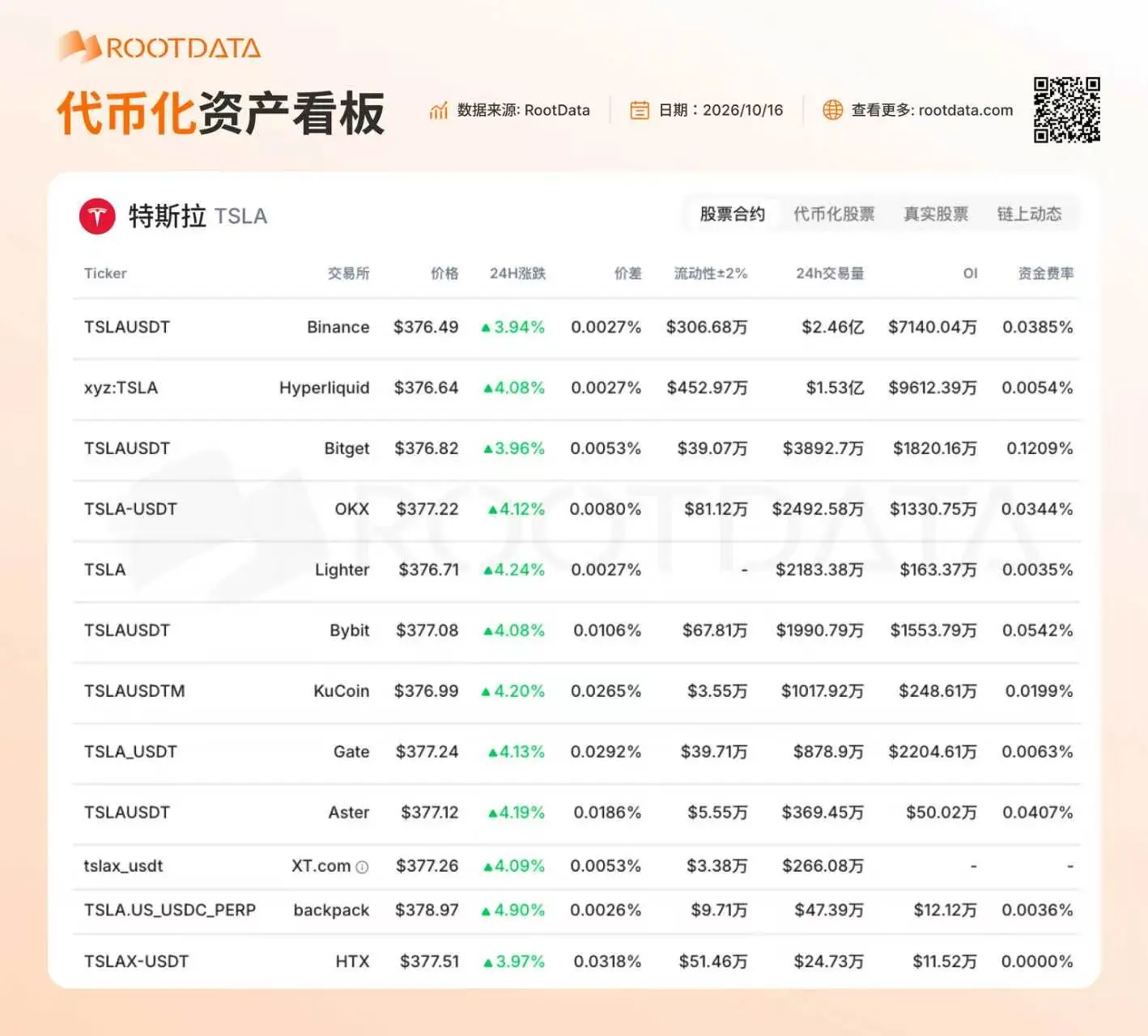The width and height of the screenshot is (1148, 1036).
Task: Open the 真实股票 tab
Action: pos(936,214)
